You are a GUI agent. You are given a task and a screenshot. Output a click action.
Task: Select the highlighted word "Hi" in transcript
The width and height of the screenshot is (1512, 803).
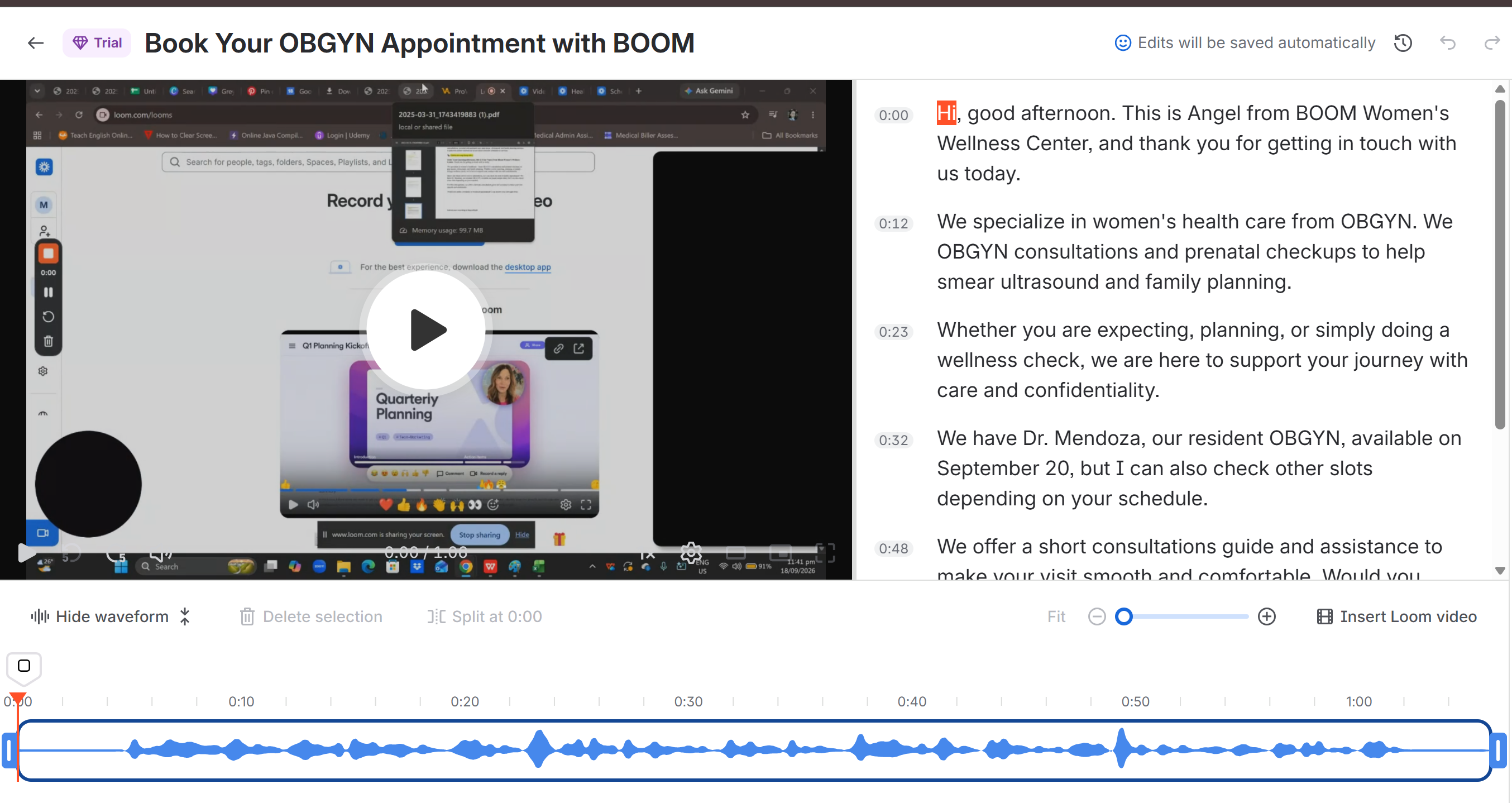(946, 113)
